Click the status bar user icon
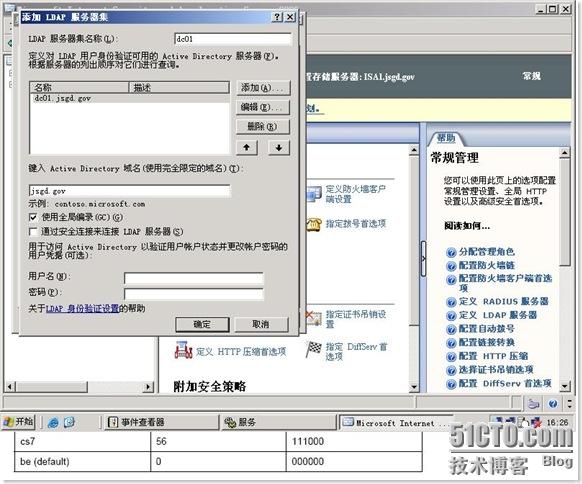Viewport: 582px width, 484px height. pyautogui.click(x=533, y=403)
